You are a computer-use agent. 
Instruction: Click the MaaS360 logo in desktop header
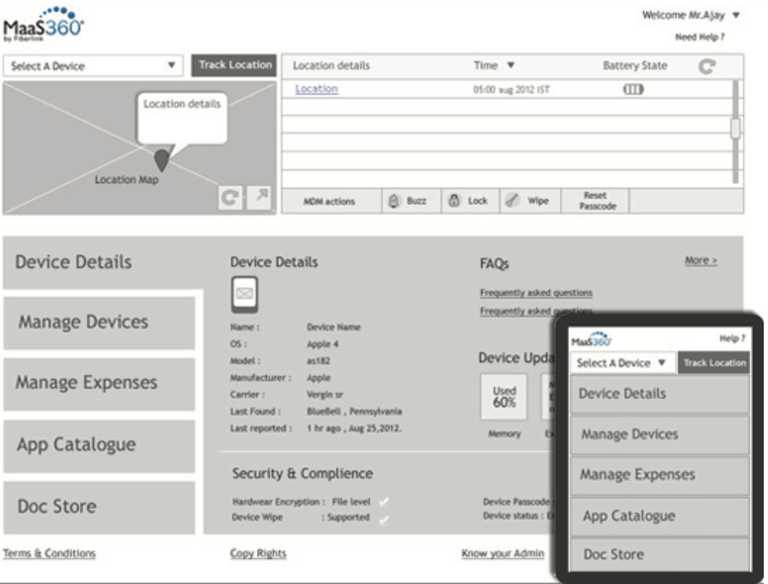point(43,24)
